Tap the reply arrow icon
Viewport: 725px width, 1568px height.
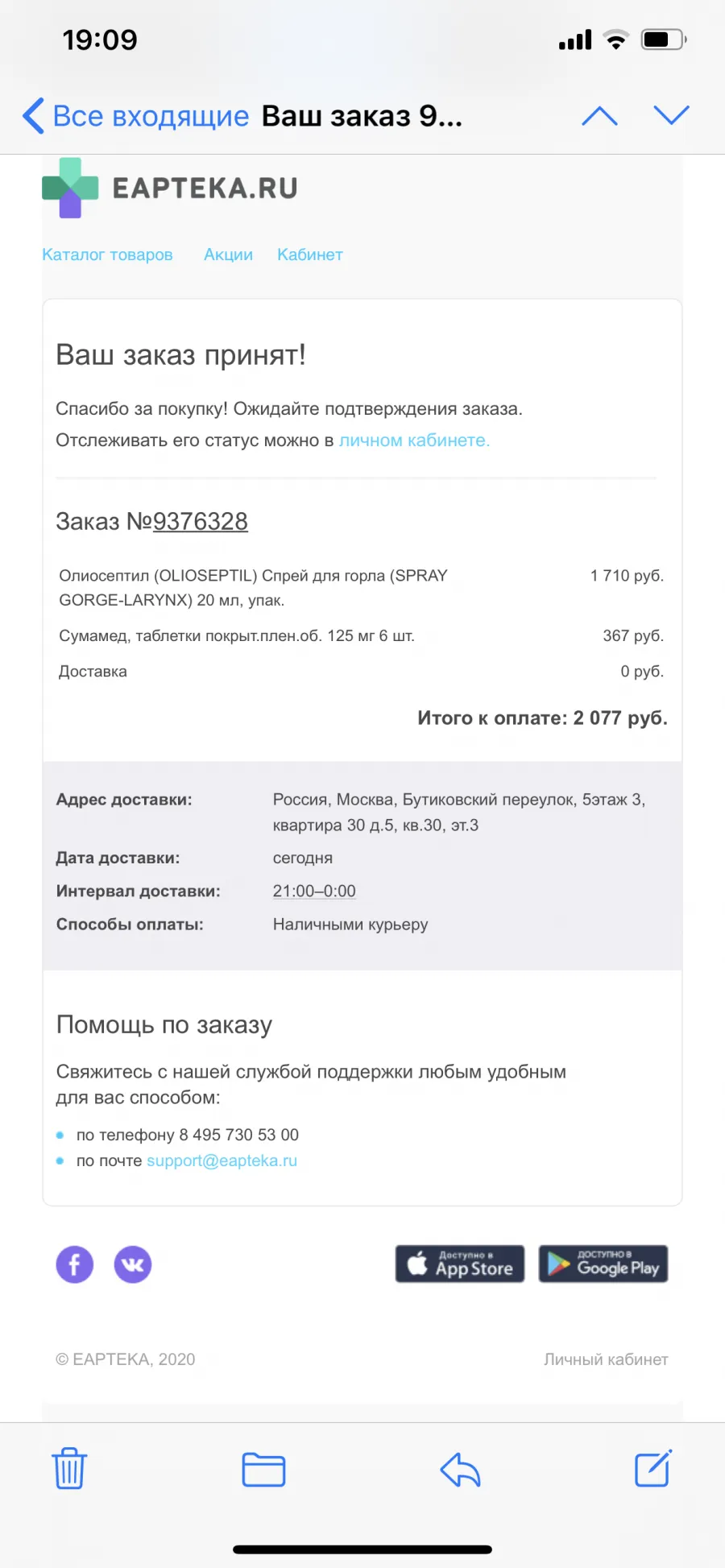pos(460,1470)
